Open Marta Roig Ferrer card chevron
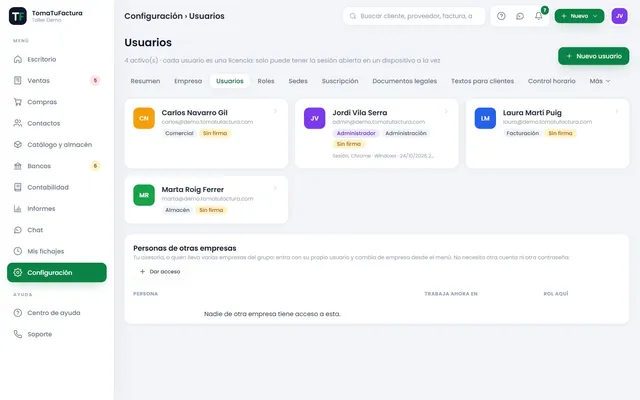640x400 pixels. click(x=276, y=188)
